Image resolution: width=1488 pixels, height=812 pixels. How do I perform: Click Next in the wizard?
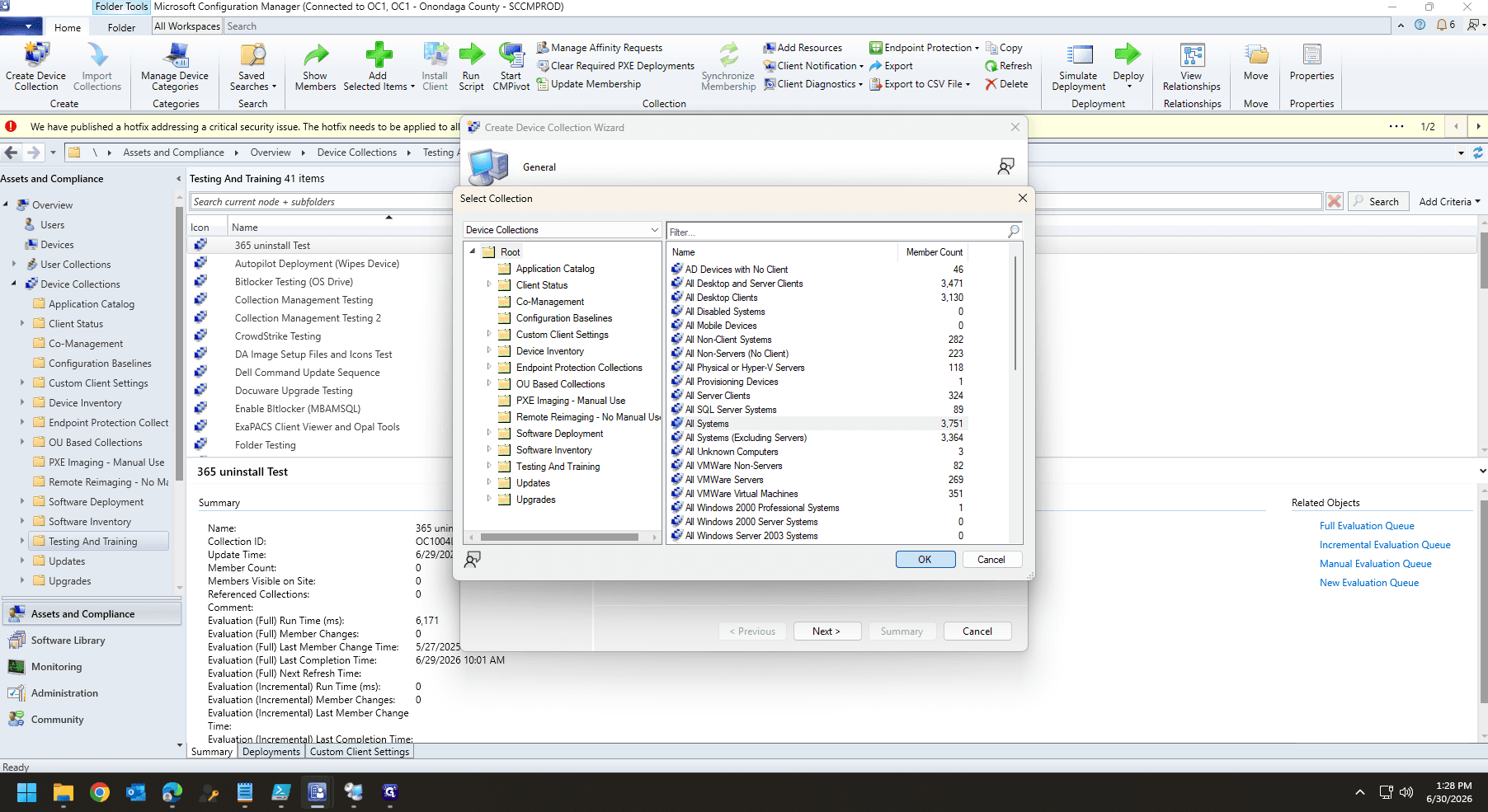pos(826,631)
